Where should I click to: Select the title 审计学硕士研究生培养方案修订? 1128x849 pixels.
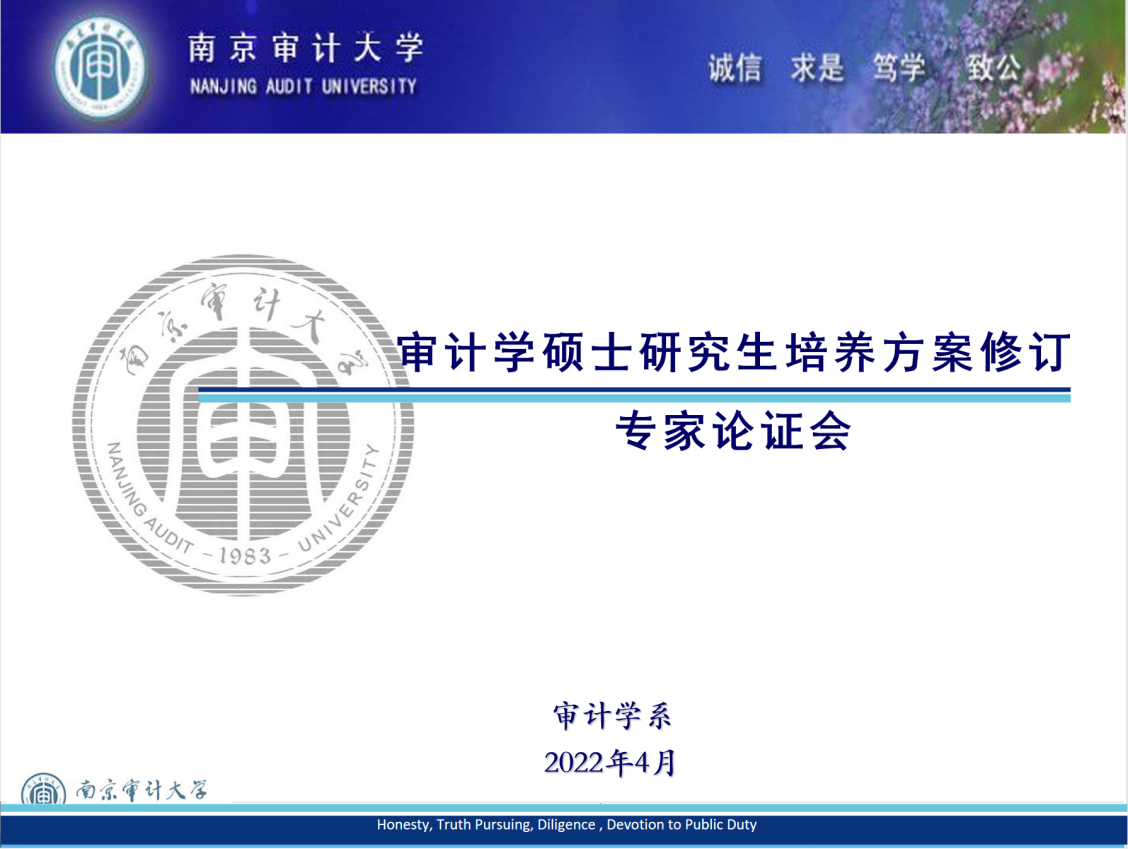[x=734, y=354]
